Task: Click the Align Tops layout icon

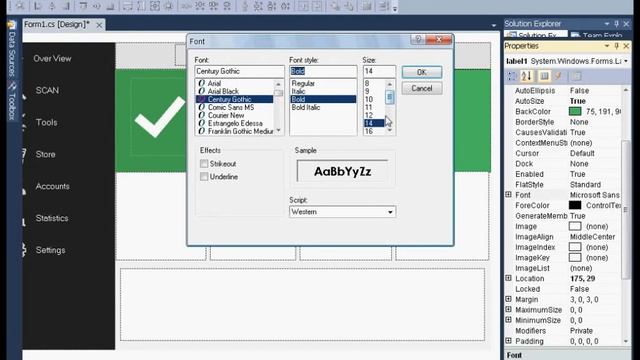Action: coord(83,6)
